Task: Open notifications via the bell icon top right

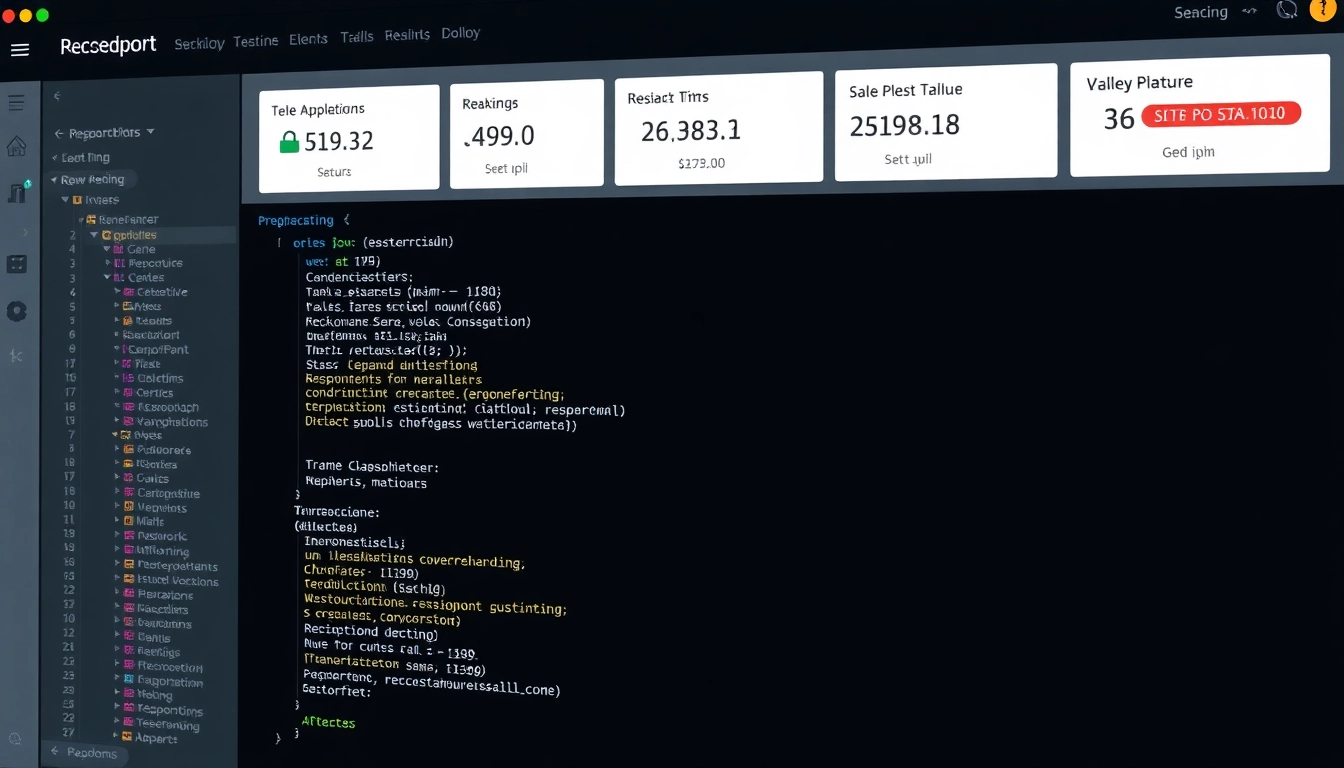Action: point(1286,11)
